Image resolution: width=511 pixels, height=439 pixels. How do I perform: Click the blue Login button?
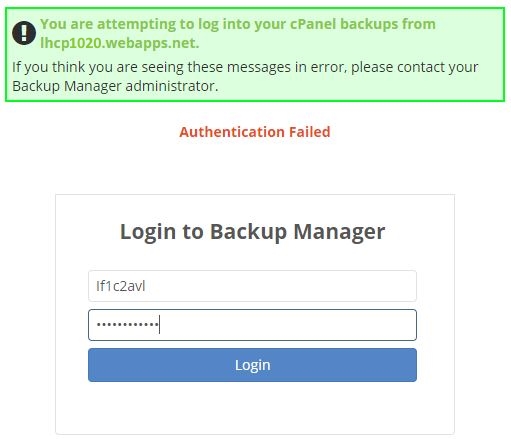[x=252, y=365]
